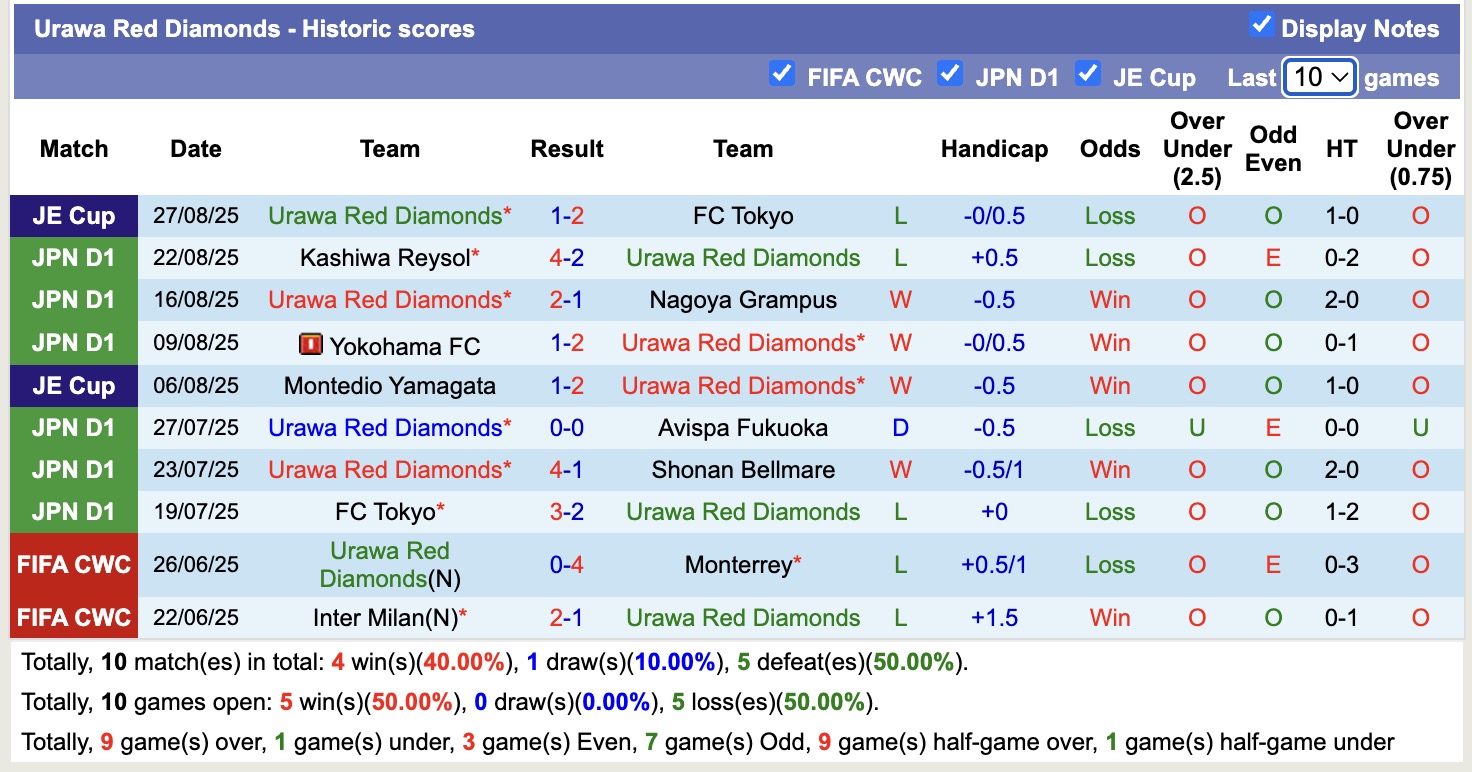The width and height of the screenshot is (1472, 772).
Task: Click the FIFA CWC badge for the Inter Milan match
Action: (73, 617)
